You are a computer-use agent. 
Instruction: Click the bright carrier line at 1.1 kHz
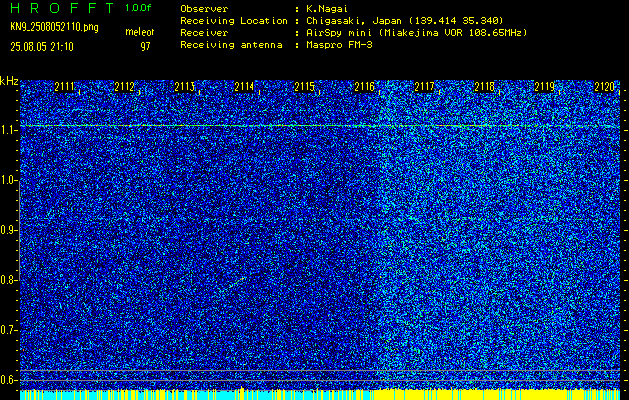click(x=320, y=126)
